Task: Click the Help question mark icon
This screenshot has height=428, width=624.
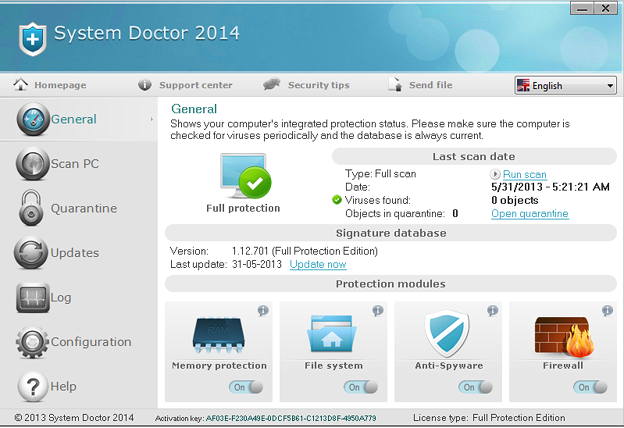Action: [x=33, y=386]
